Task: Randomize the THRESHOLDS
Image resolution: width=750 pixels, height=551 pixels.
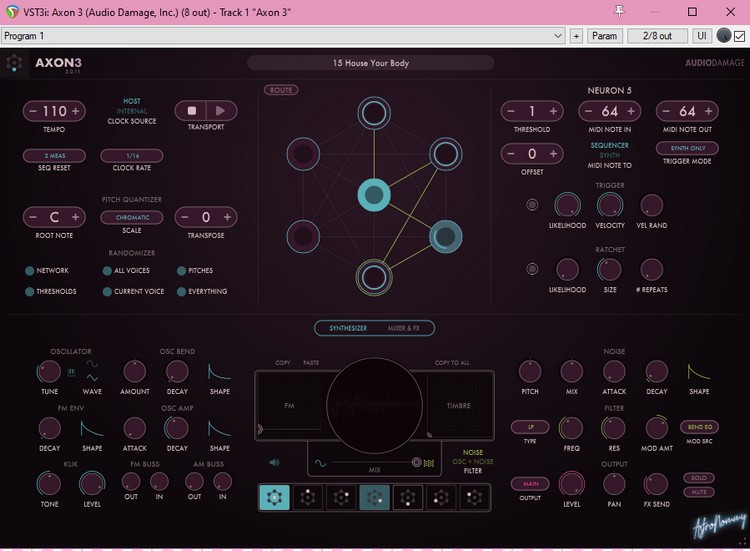Action: pos(51,291)
